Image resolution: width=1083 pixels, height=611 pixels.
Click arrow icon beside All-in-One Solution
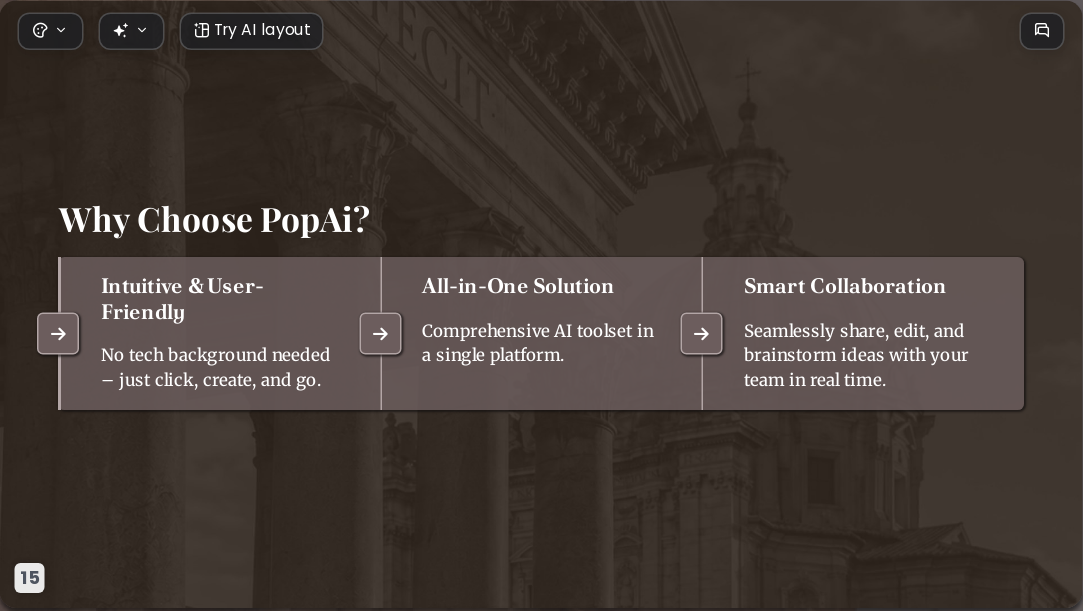click(x=381, y=334)
